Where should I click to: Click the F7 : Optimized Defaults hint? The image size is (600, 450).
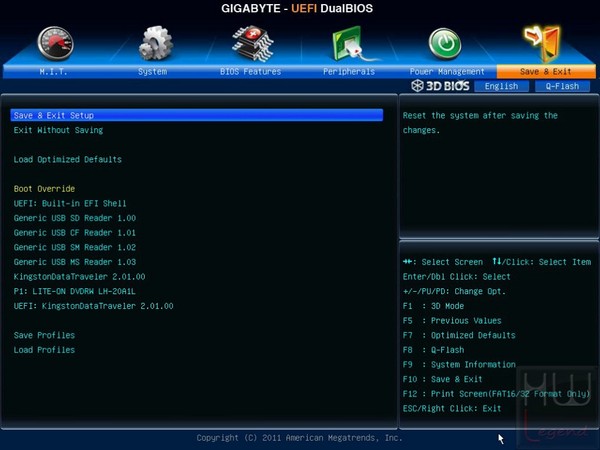[459, 335]
